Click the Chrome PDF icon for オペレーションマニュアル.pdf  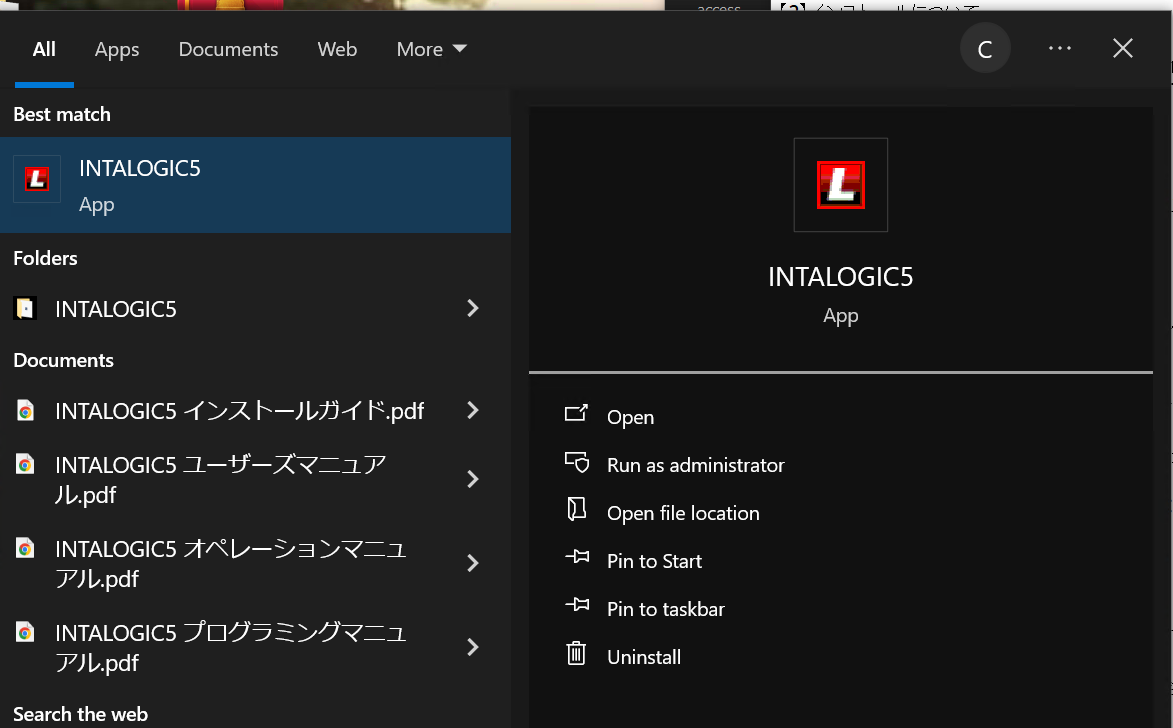click(x=25, y=548)
